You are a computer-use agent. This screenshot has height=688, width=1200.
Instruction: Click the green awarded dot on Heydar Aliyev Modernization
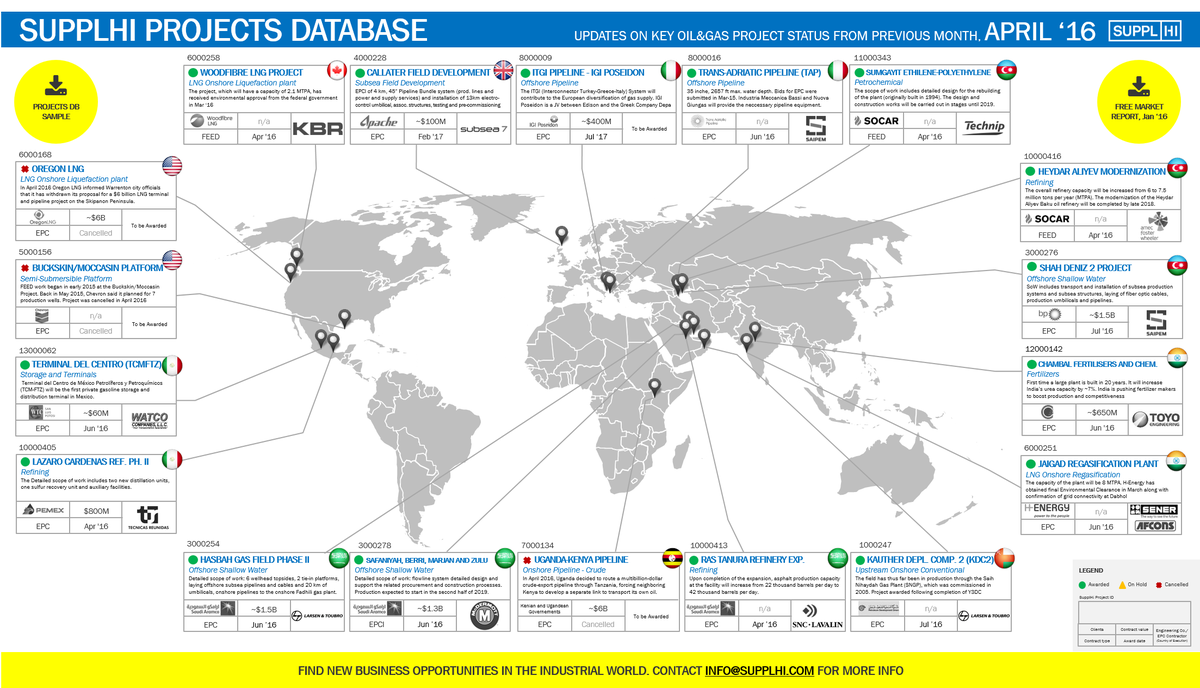1030,171
